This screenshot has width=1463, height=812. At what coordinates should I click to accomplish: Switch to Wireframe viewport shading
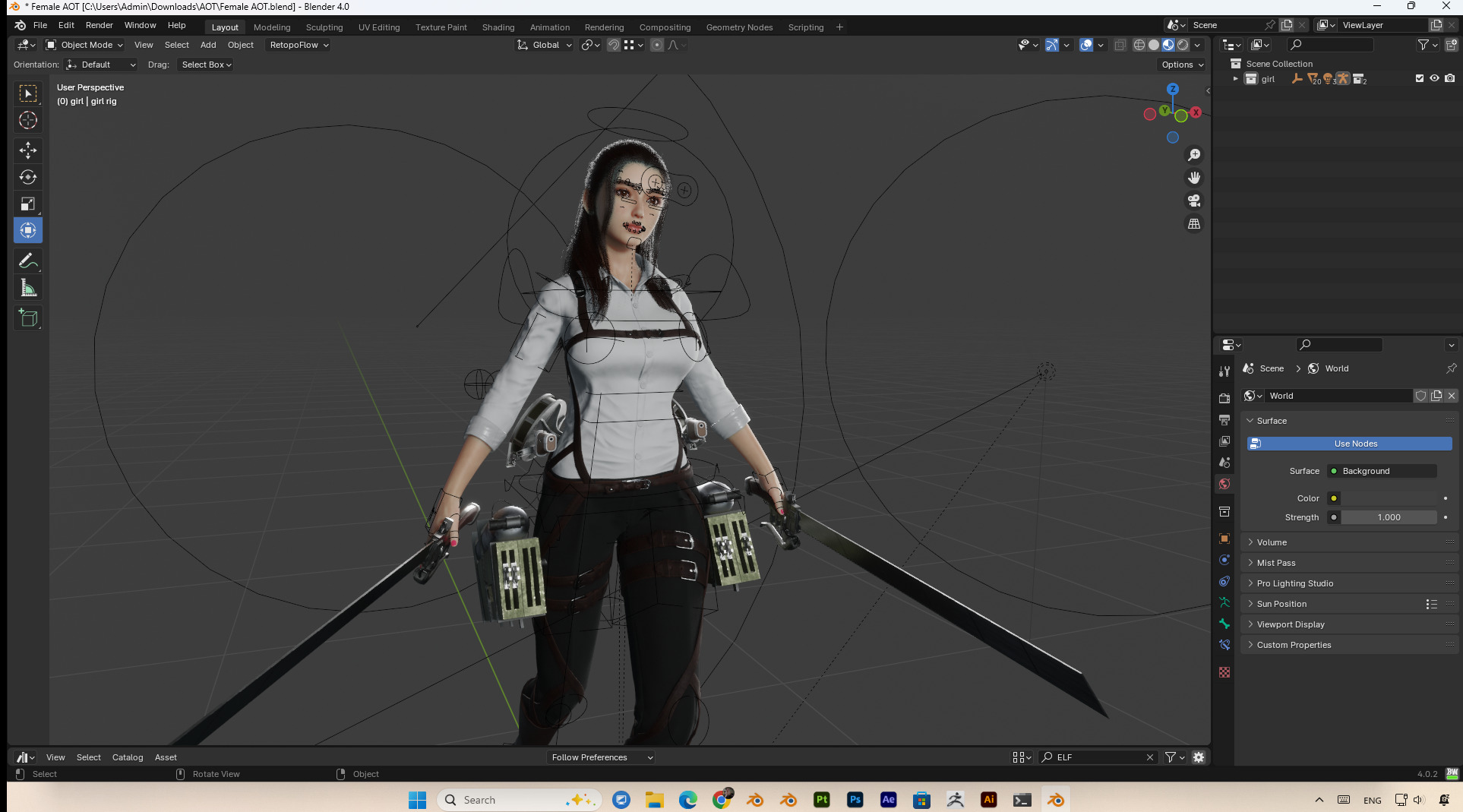click(x=1139, y=45)
